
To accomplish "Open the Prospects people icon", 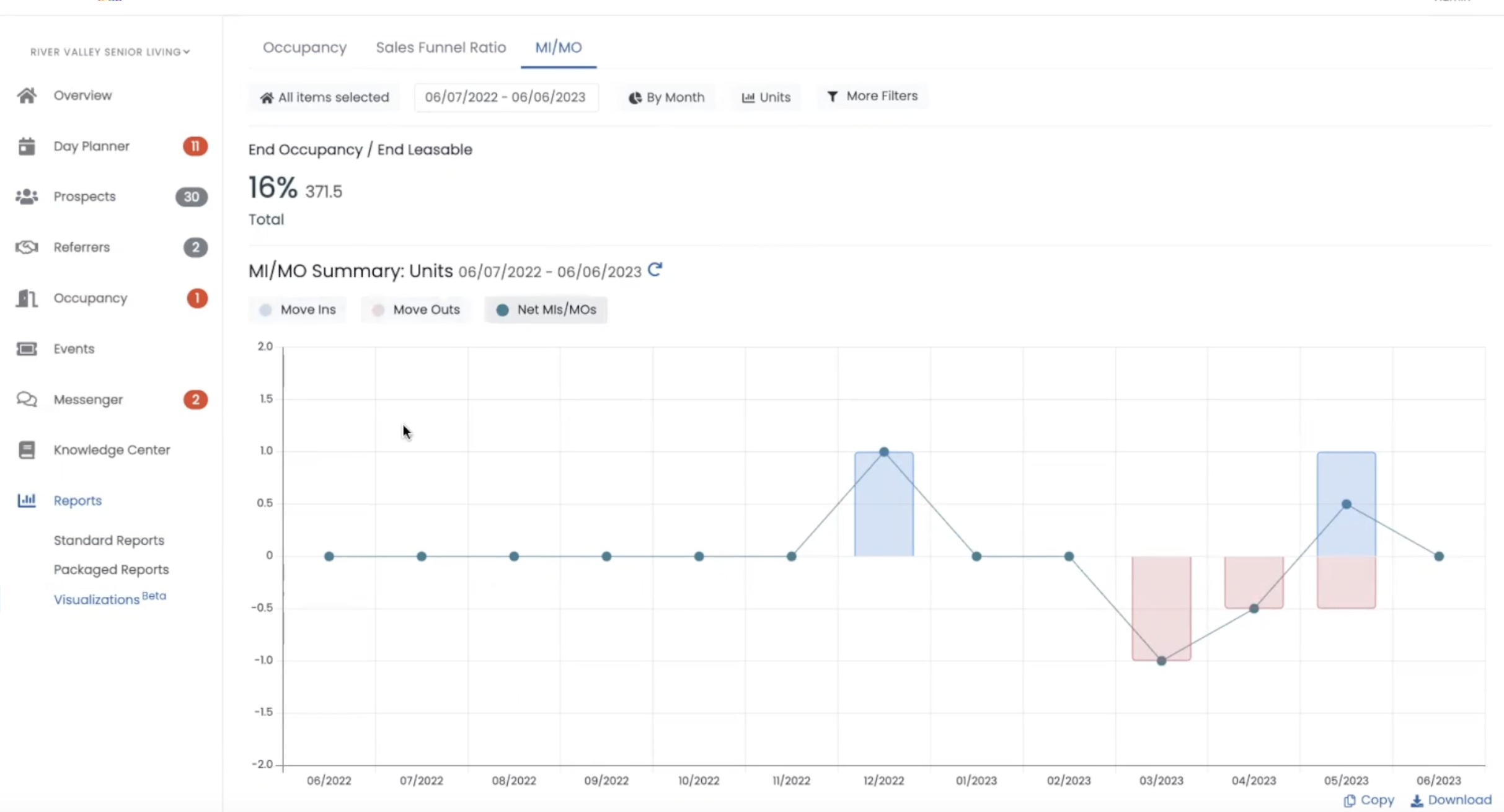I will pyautogui.click(x=27, y=196).
